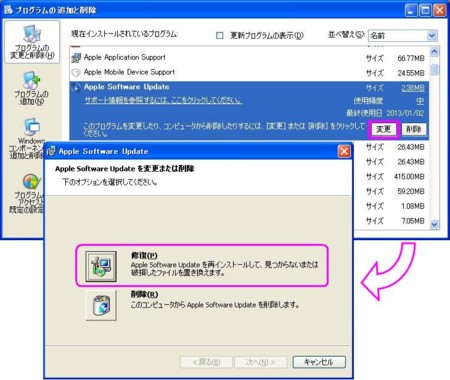Click 1.08MB size value
Image resolution: width=450 pixels, height=380 pixels.
(413, 206)
